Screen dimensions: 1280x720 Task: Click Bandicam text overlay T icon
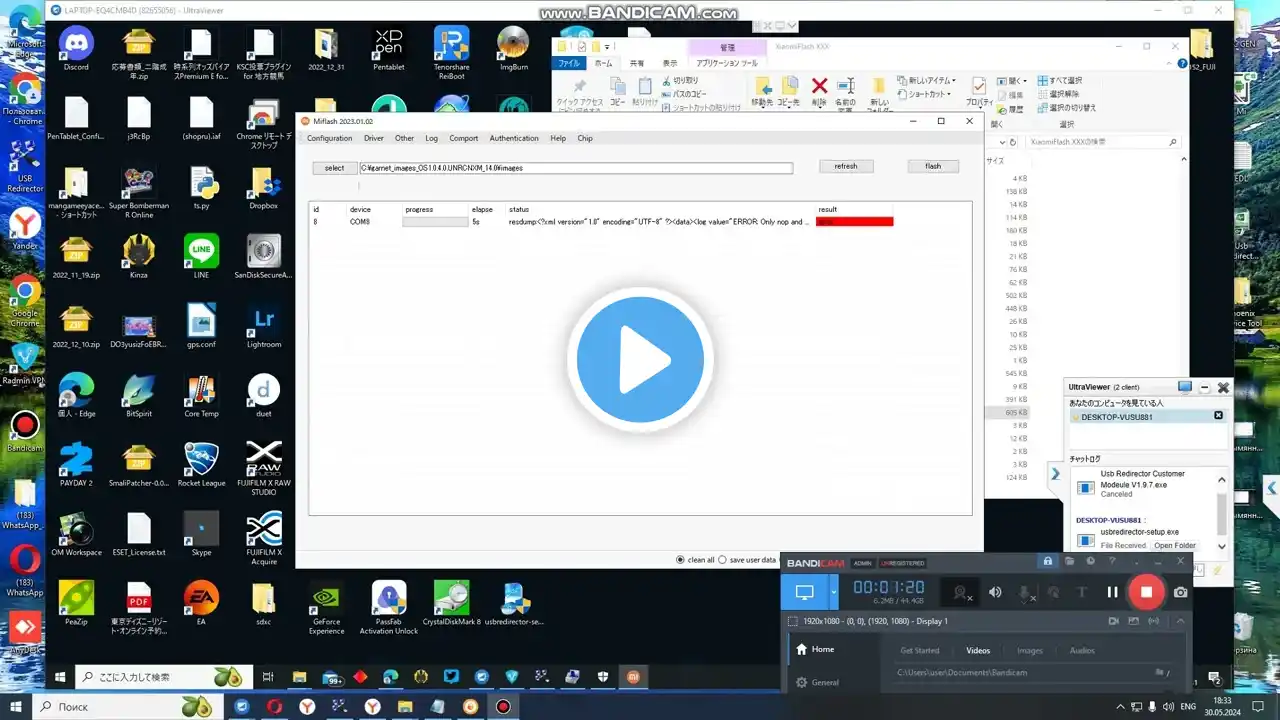click(1081, 592)
